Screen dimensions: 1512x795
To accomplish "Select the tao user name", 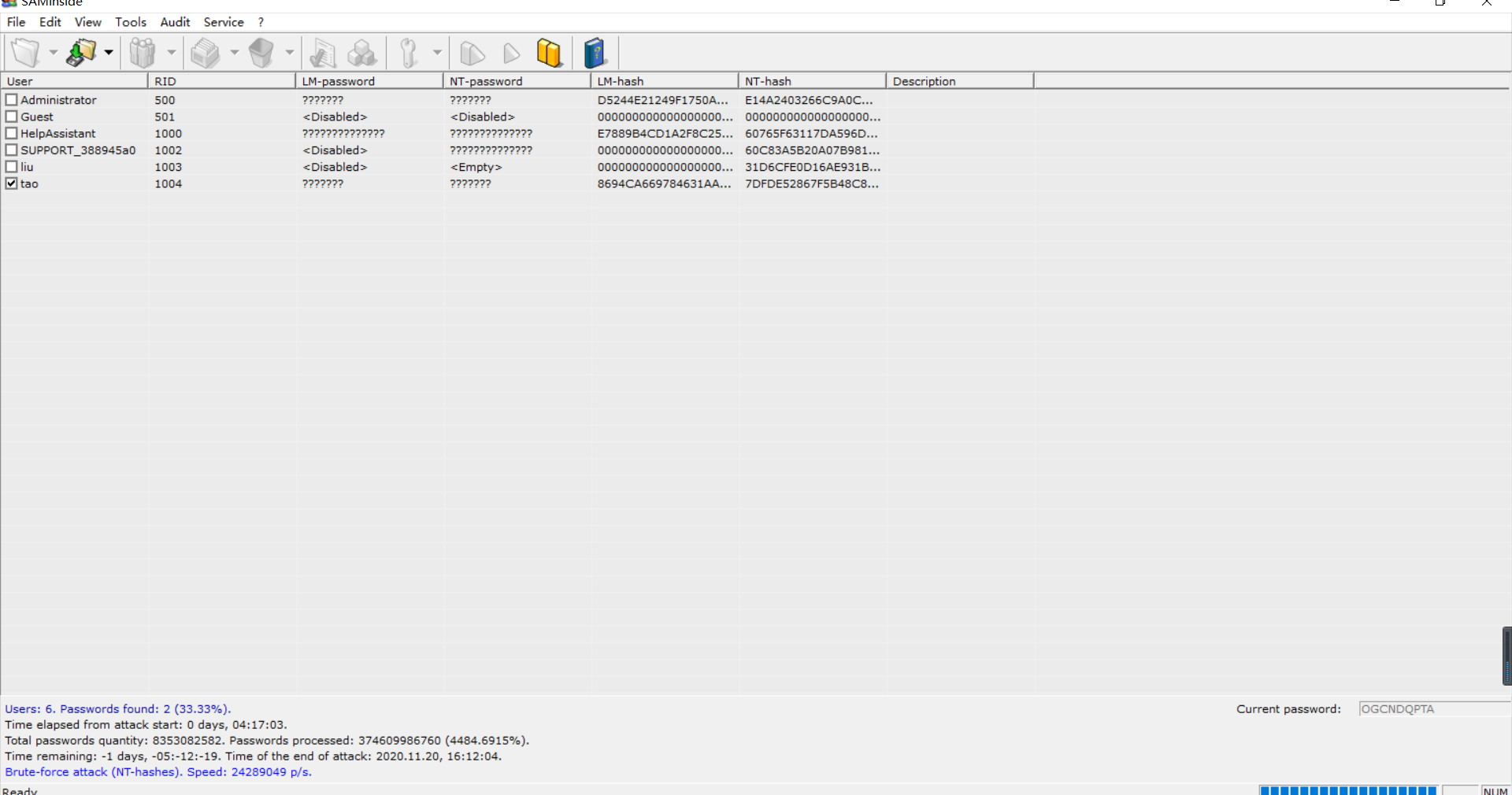I will pos(29,183).
